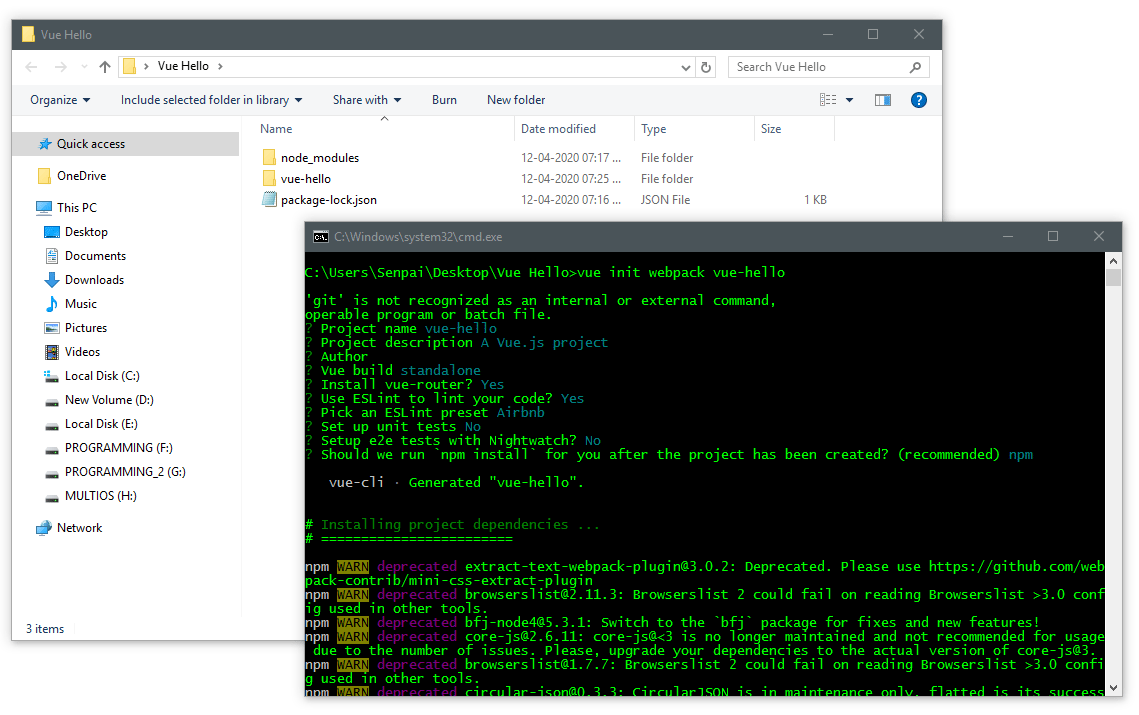Click "JSON File" type cell
The width and height of the screenshot is (1139, 715).
pos(665,200)
